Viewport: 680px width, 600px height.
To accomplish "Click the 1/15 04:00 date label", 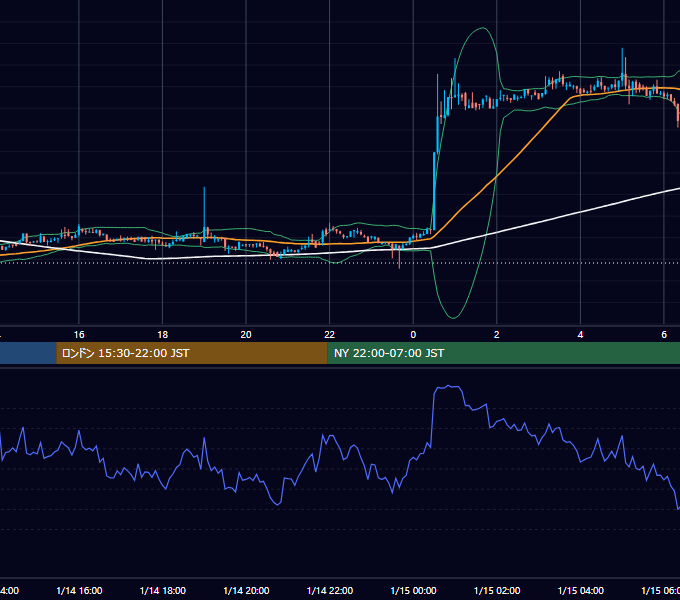I will [581, 591].
